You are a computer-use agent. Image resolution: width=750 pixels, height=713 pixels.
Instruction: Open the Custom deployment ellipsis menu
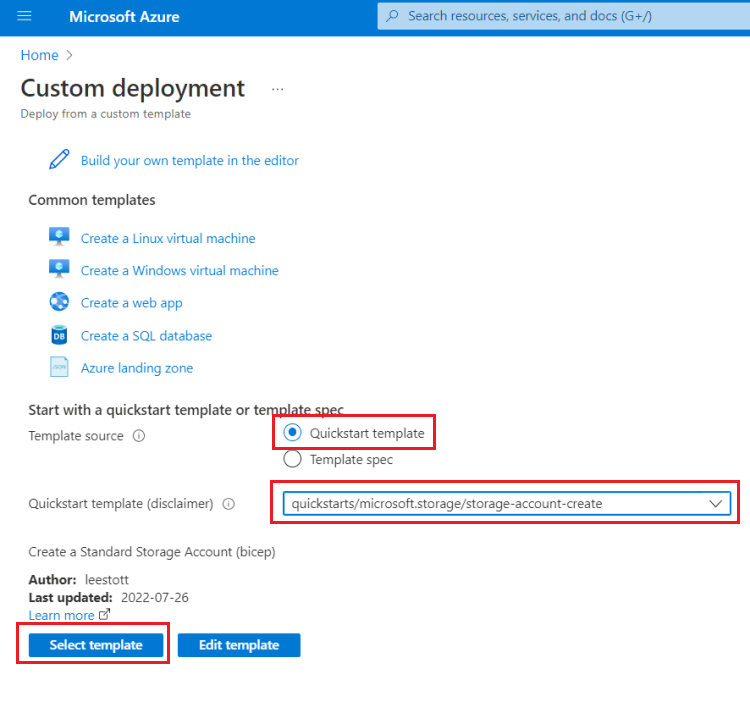[x=277, y=89]
